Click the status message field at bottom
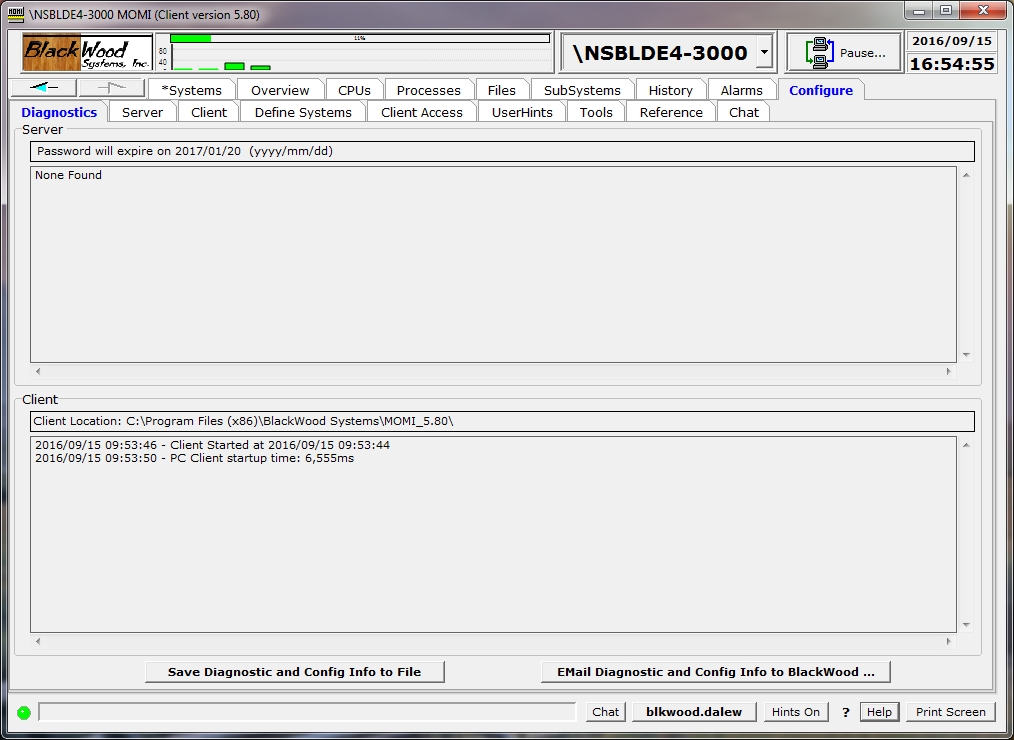This screenshot has width=1014, height=740. tap(307, 712)
